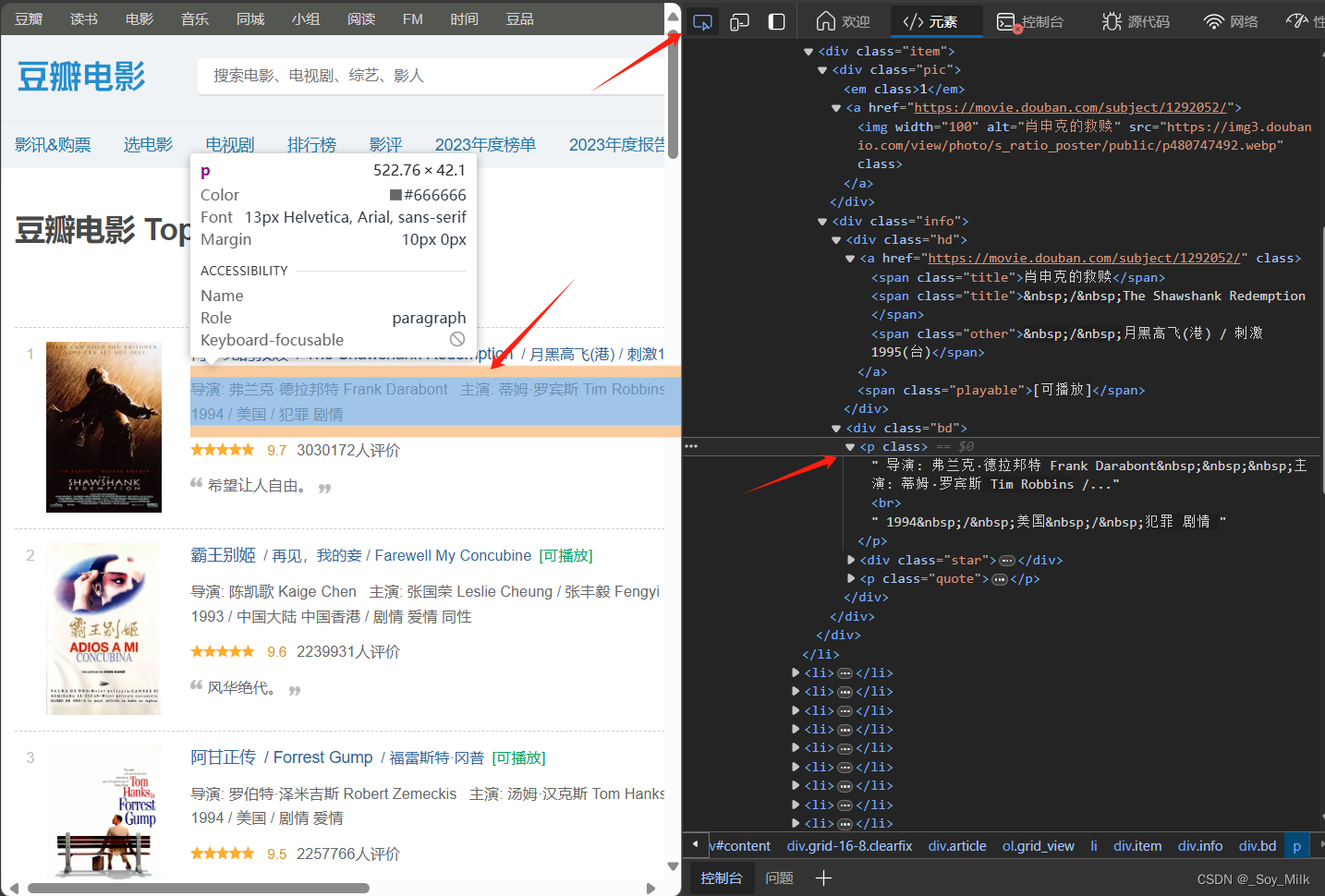Image resolution: width=1325 pixels, height=896 pixels.
Task: Select div.grid-16-8.clearfix breadcrumb
Action: coord(849,846)
